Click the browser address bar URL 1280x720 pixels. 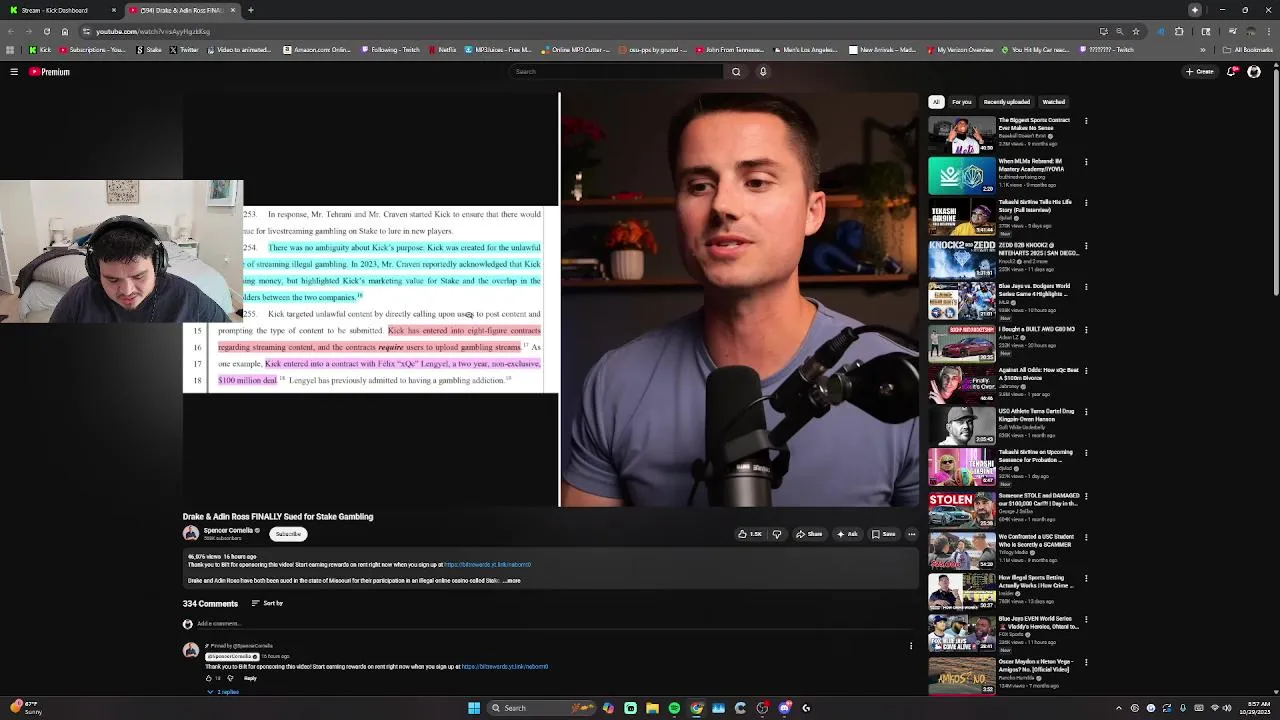pyautogui.click(x=153, y=31)
